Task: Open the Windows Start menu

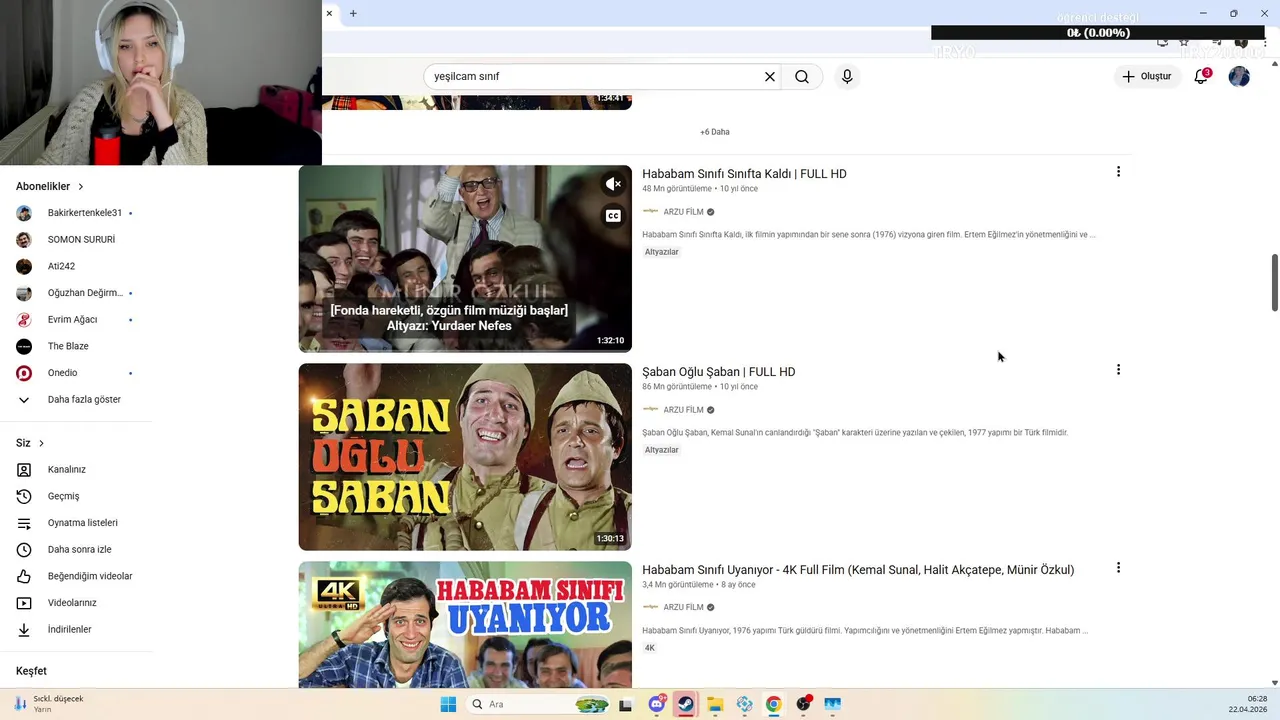Action: pyautogui.click(x=448, y=704)
